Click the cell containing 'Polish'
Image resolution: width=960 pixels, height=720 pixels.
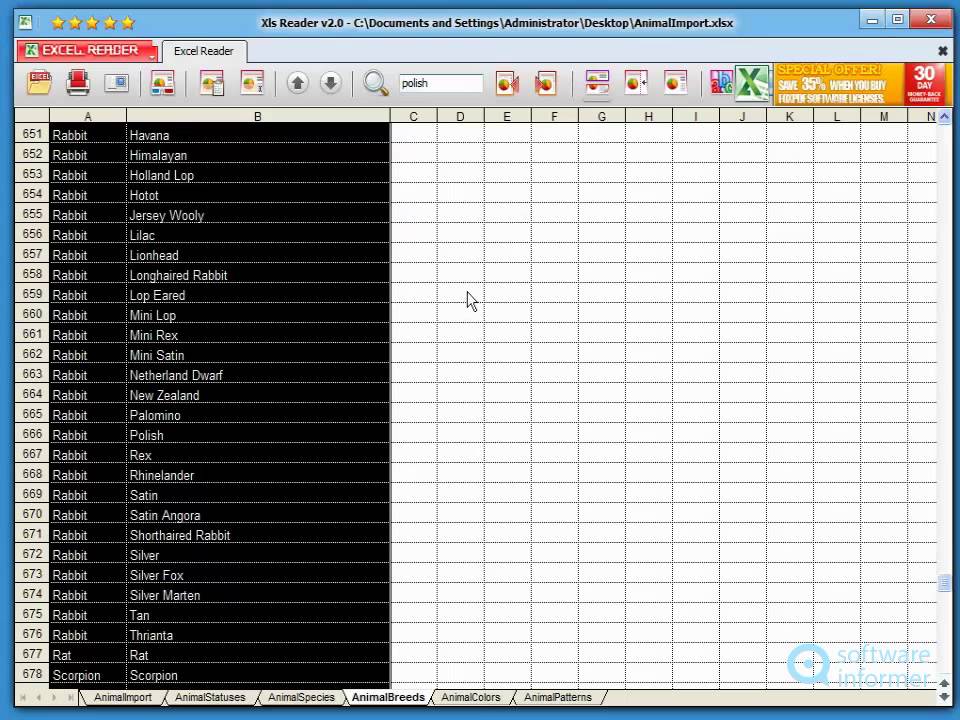pyautogui.click(x=258, y=435)
